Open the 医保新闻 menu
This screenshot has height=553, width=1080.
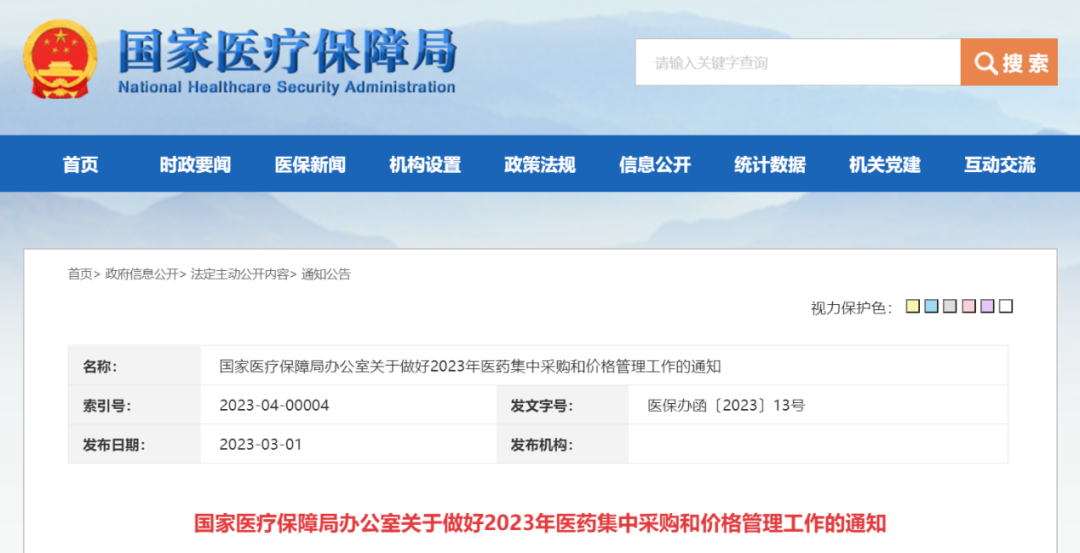point(310,165)
